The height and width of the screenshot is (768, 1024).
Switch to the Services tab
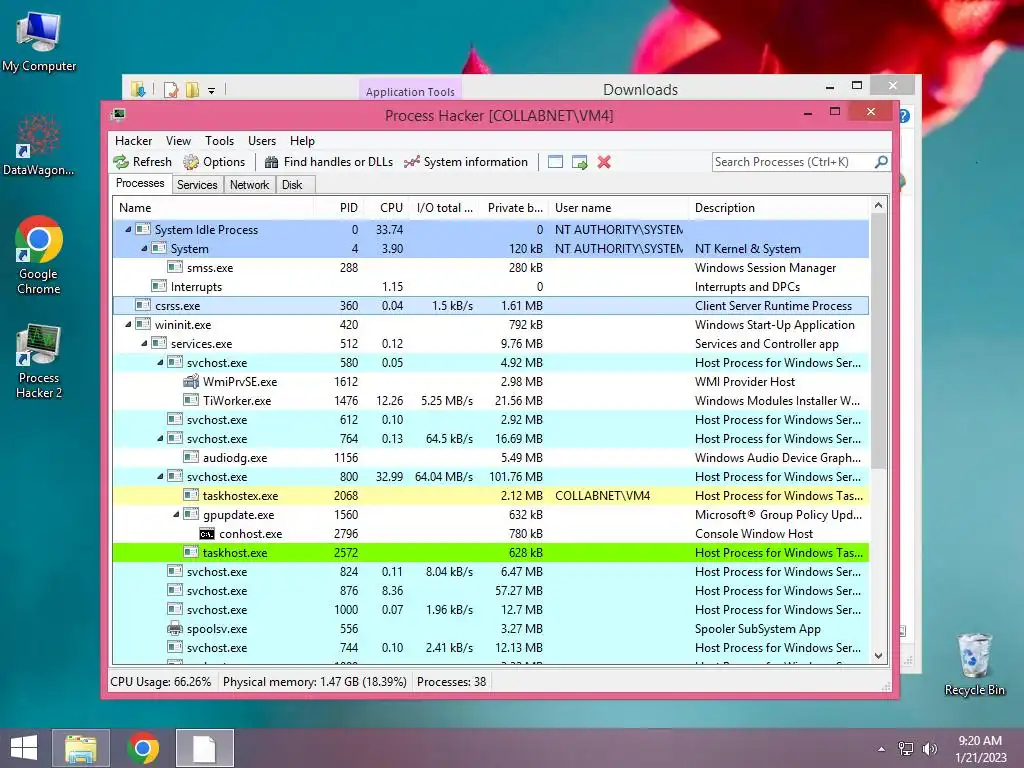[x=197, y=185]
